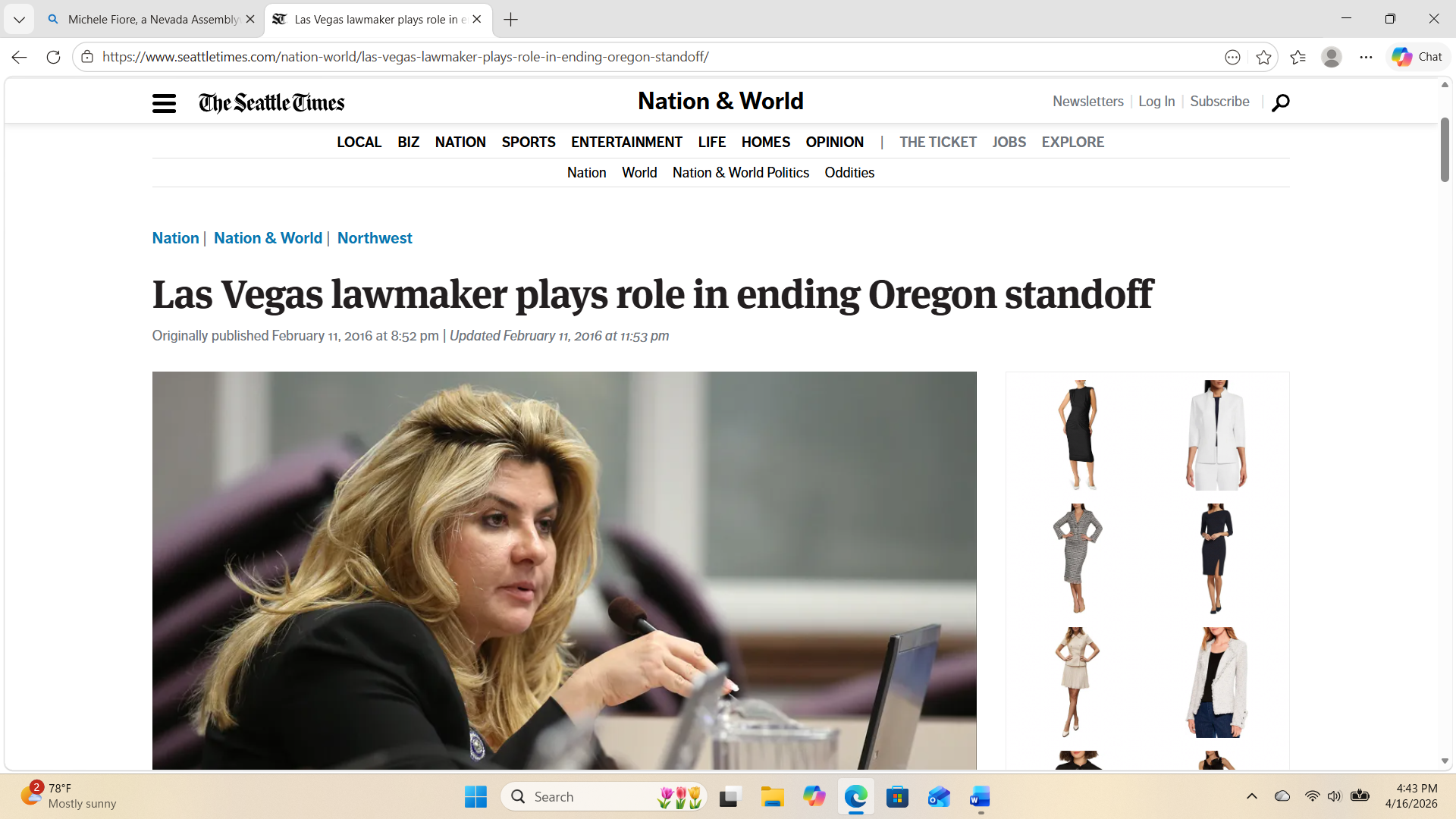
Task: Open Copilot Chat in the browser toolbar
Action: tap(1417, 57)
